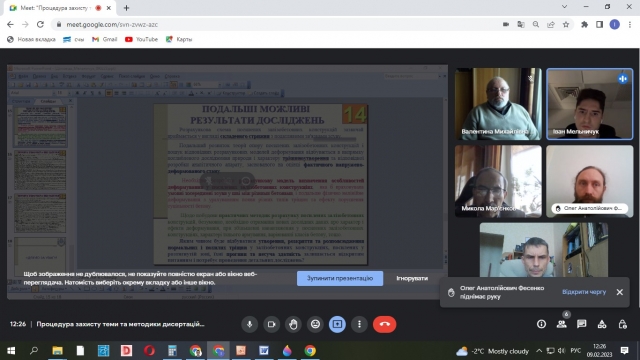Click Відкрити чергу link
The width and height of the screenshot is (640, 360).
point(584,292)
